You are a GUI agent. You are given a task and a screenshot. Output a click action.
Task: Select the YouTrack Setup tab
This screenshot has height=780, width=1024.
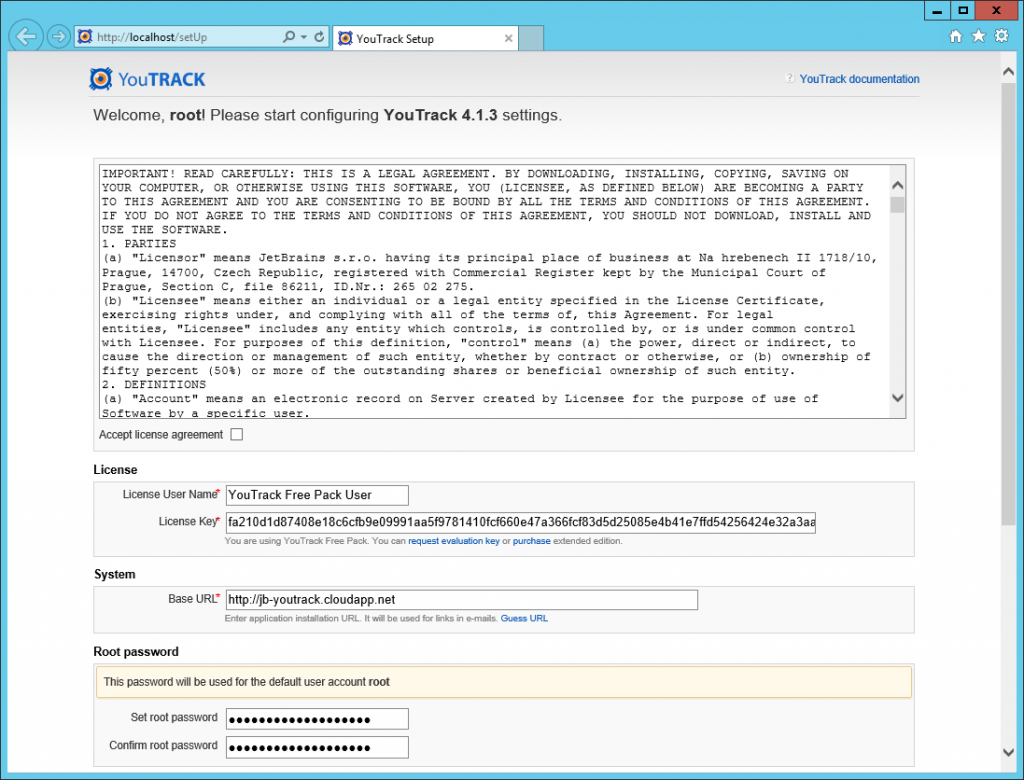425,39
